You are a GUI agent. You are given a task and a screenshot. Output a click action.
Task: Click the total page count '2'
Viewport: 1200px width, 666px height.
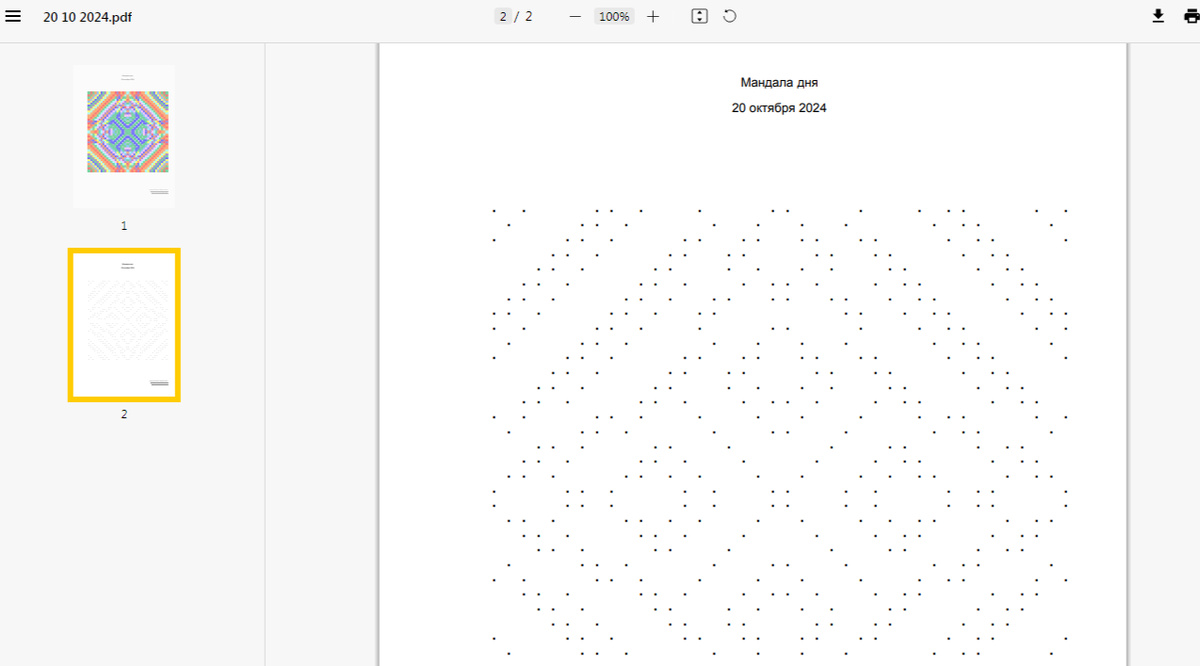pos(528,16)
